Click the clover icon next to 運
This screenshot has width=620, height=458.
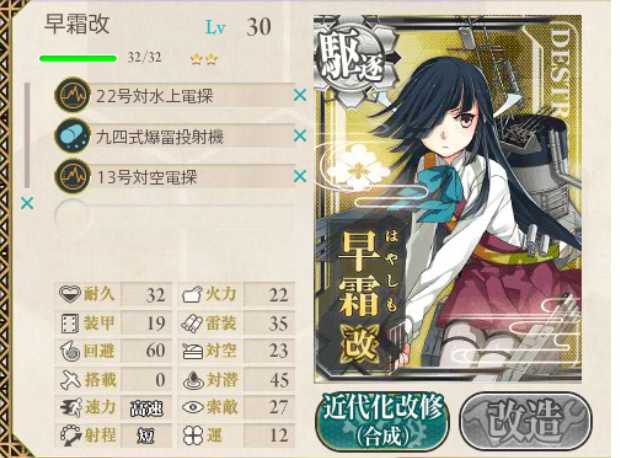pyautogui.click(x=193, y=435)
